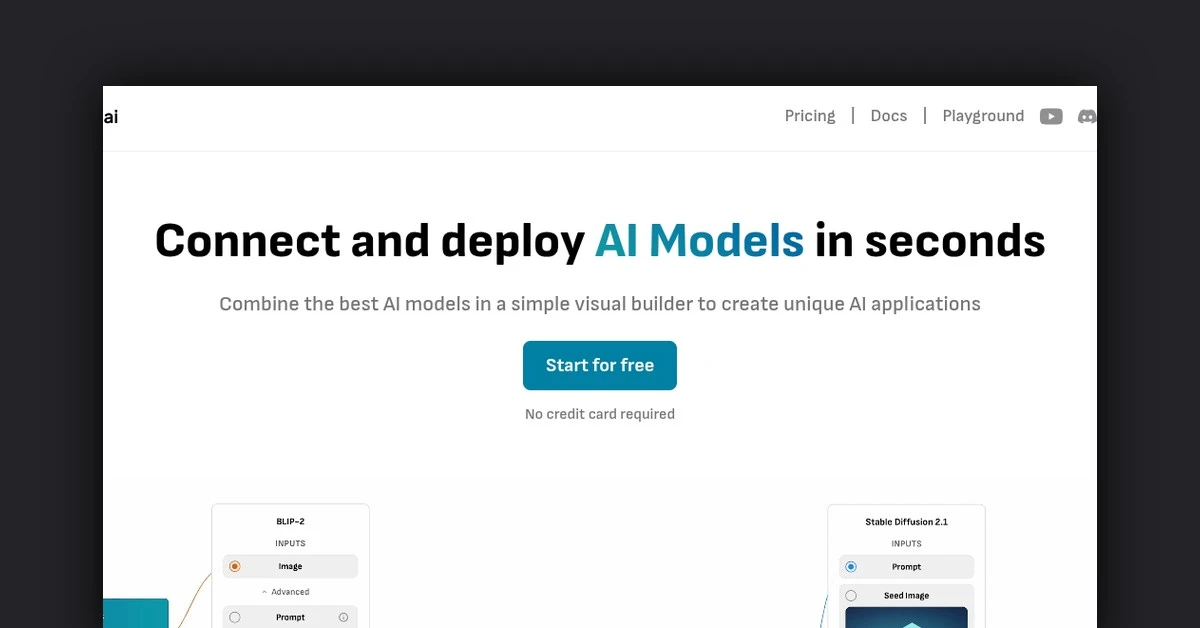
Task: Open the YouTube channel icon
Action: coord(1050,116)
